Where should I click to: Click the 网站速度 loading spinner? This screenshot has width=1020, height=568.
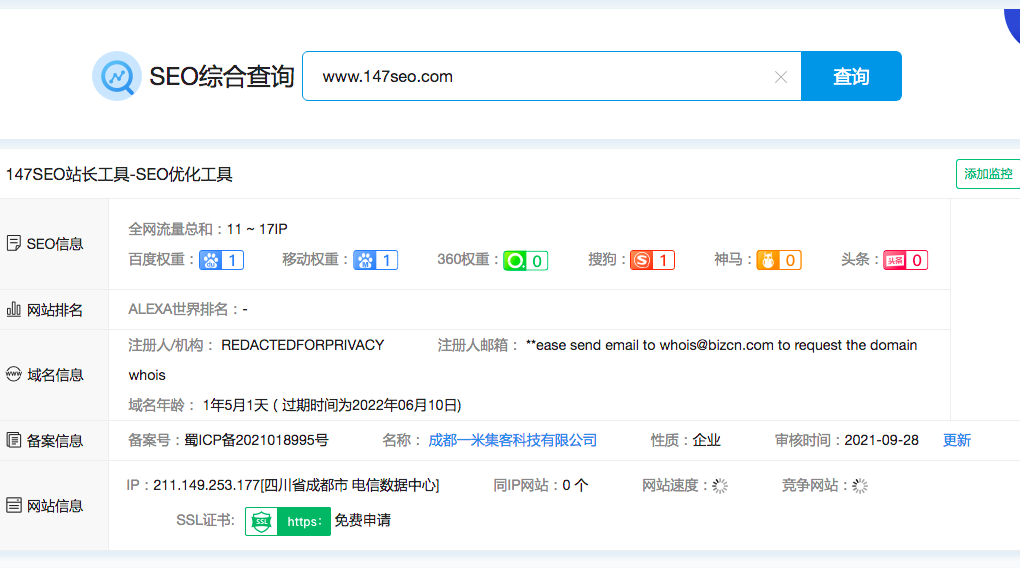[719, 486]
